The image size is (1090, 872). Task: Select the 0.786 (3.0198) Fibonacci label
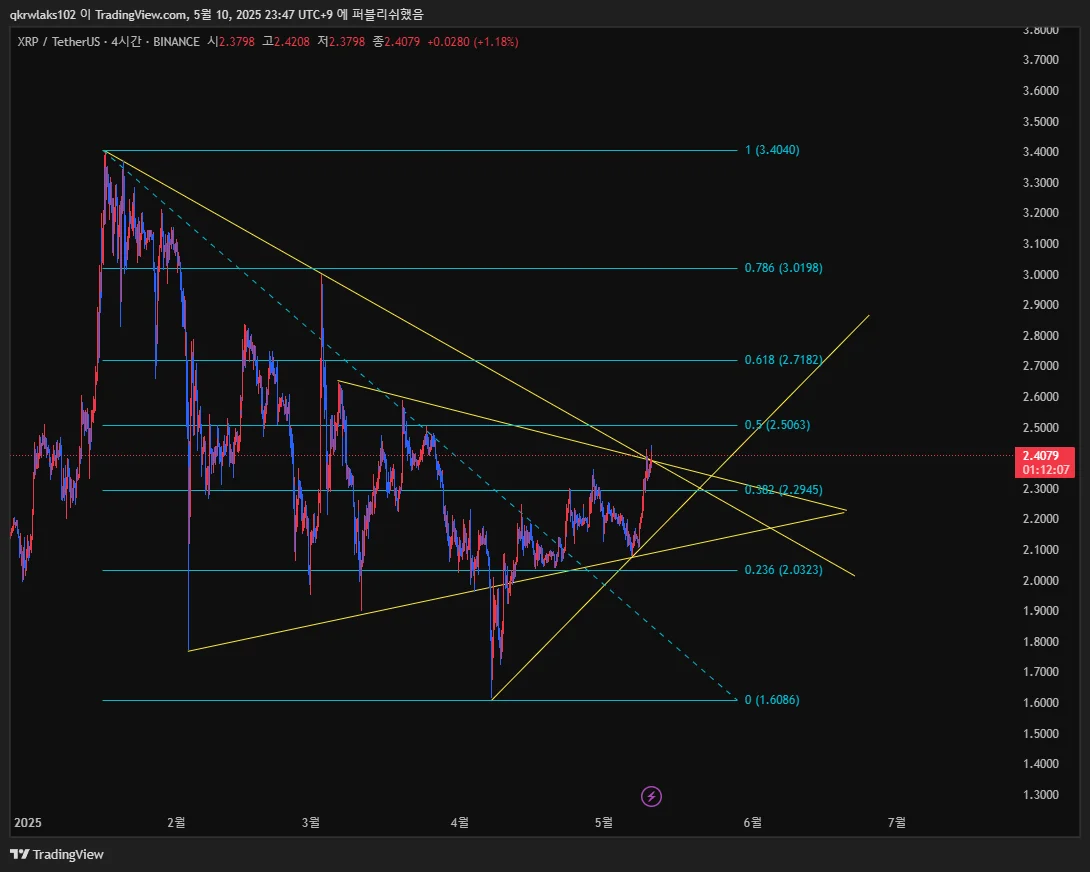(783, 268)
